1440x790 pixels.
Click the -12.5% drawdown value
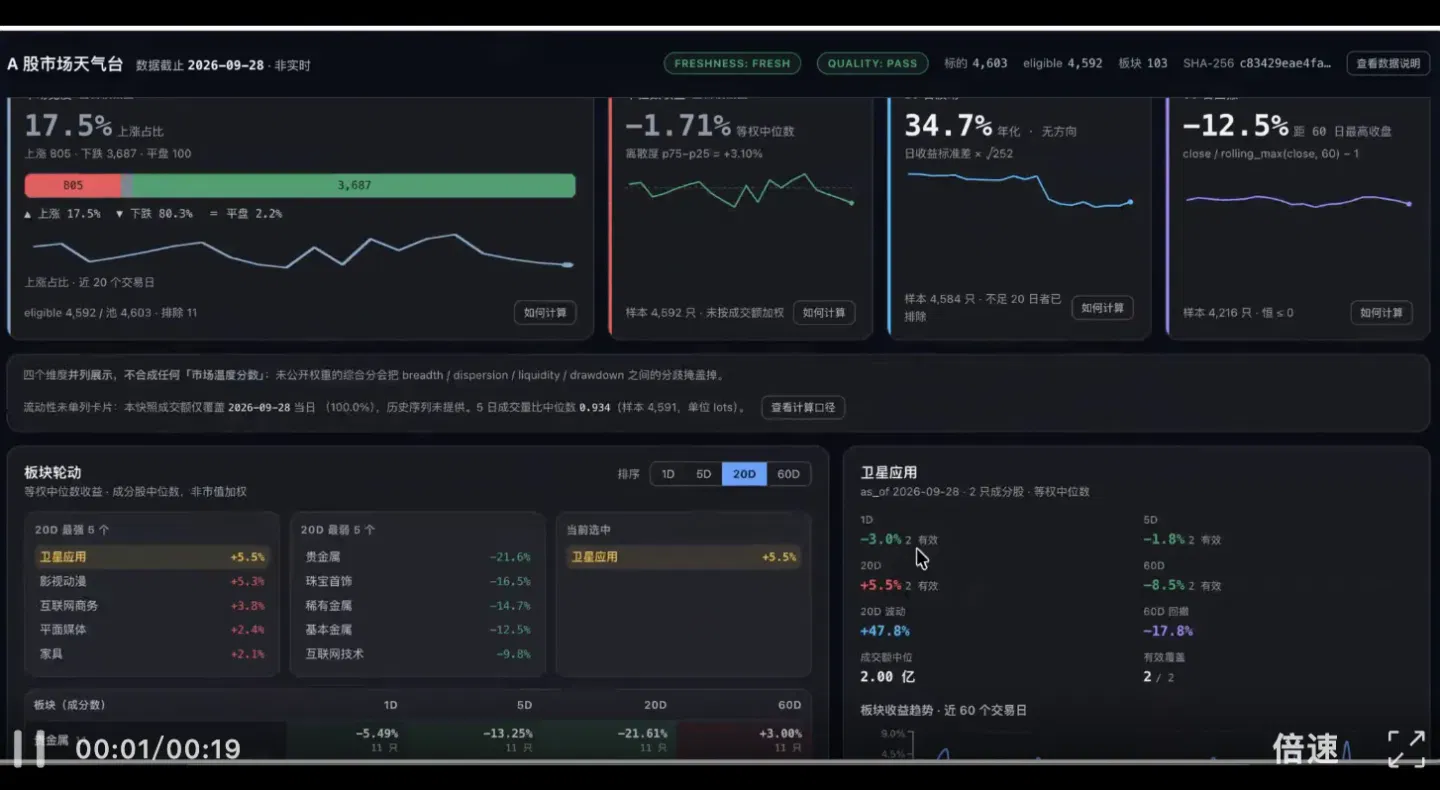[x=1236, y=126]
